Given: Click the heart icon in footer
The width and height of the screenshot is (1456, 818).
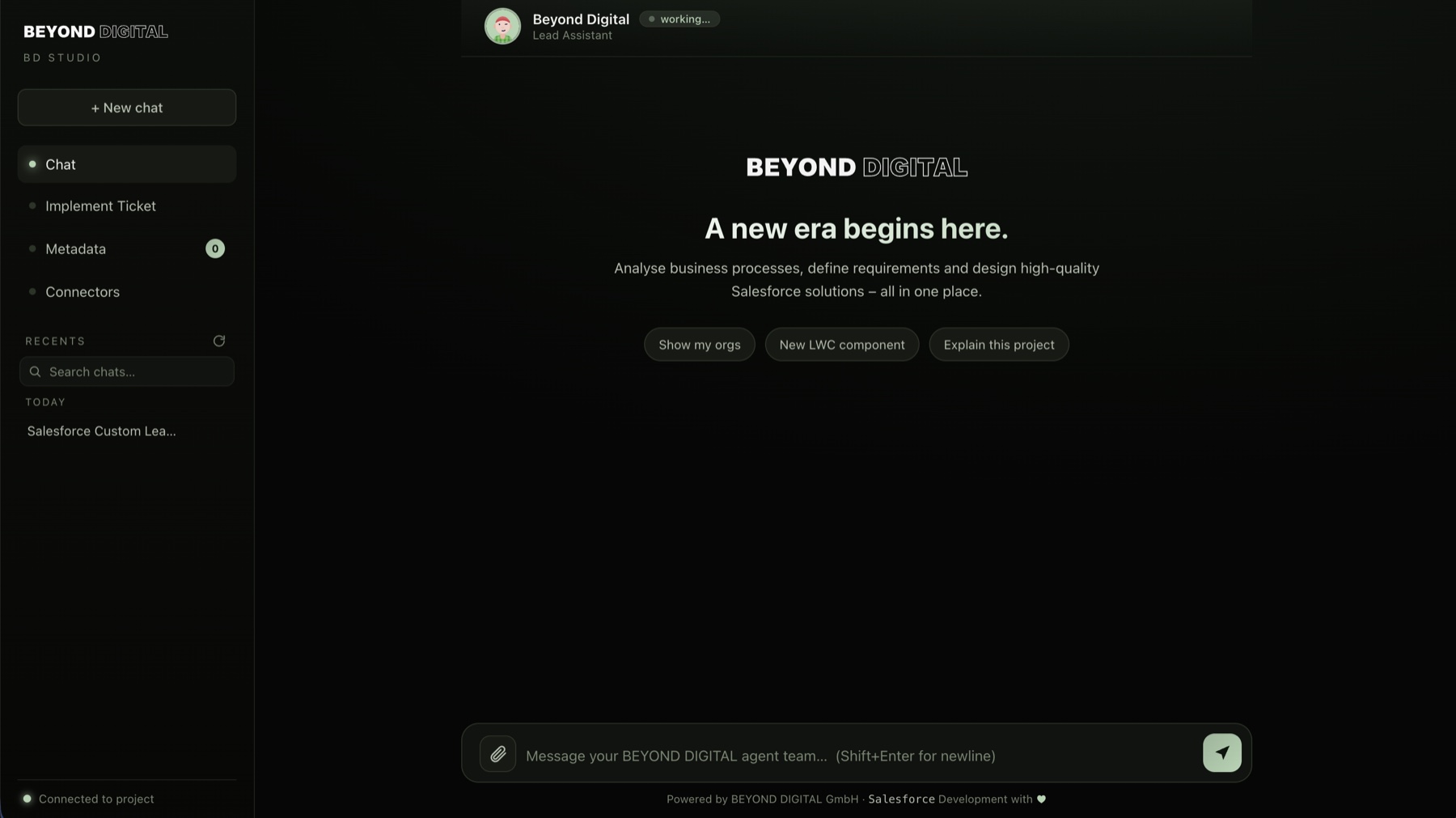Looking at the screenshot, I should [x=1041, y=799].
